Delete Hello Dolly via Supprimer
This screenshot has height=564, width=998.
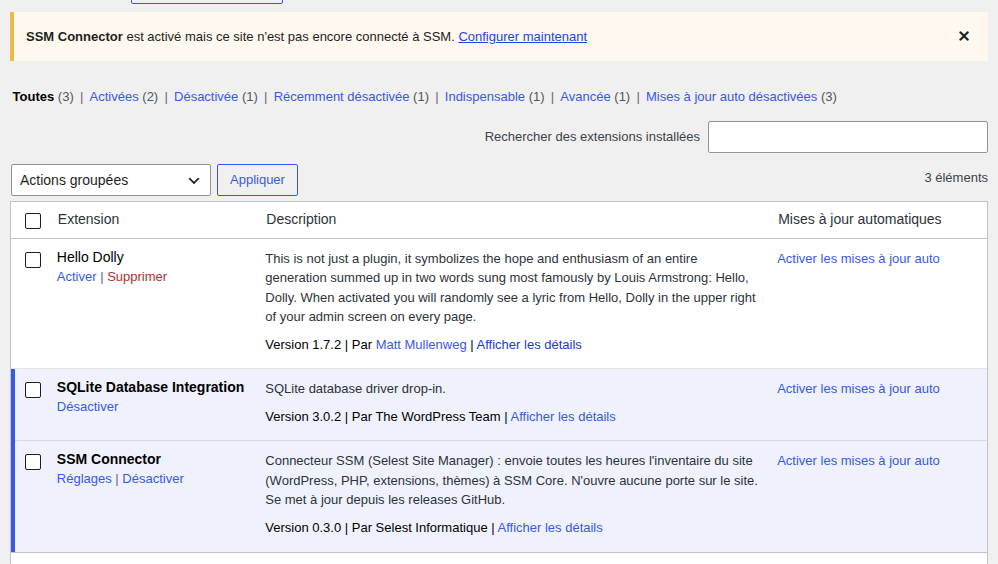pos(137,277)
